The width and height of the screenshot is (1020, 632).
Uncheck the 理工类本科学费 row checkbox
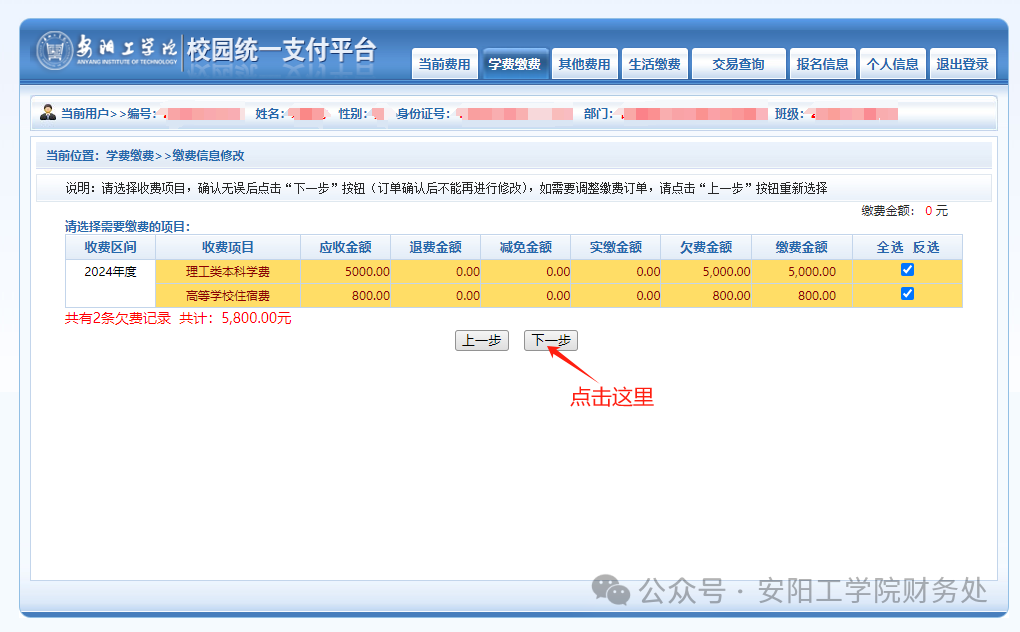point(907,270)
